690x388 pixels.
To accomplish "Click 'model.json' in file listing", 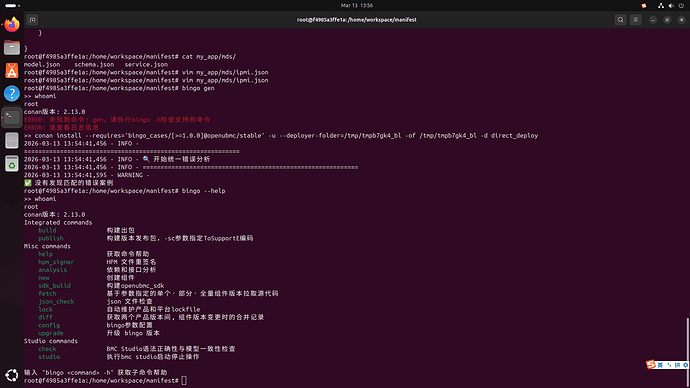I will 42,64.
